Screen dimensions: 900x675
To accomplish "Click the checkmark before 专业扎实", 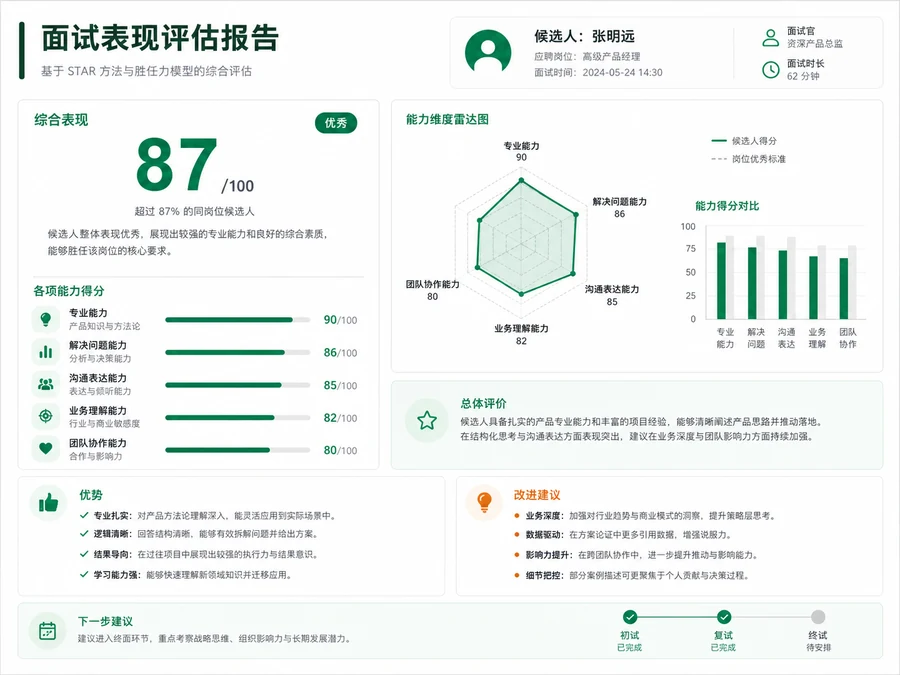I will click(x=84, y=515).
